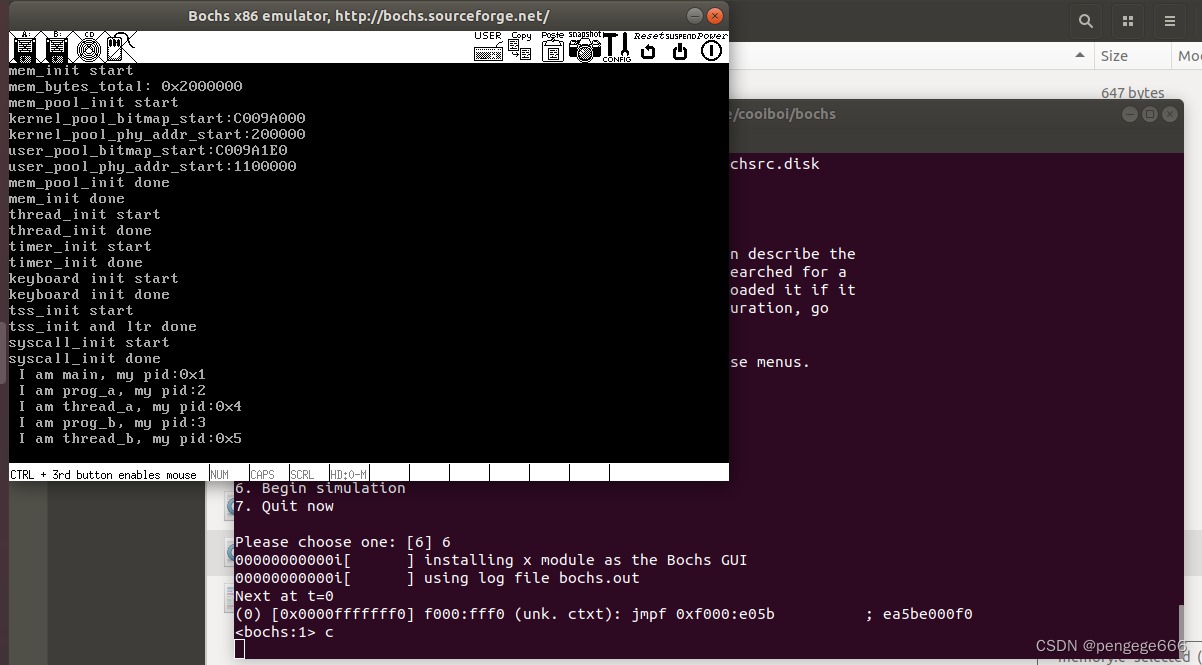Screen dimensions: 1202x665
Task: Click the terminal title '/cooiboi/bochs'
Action: (783, 114)
